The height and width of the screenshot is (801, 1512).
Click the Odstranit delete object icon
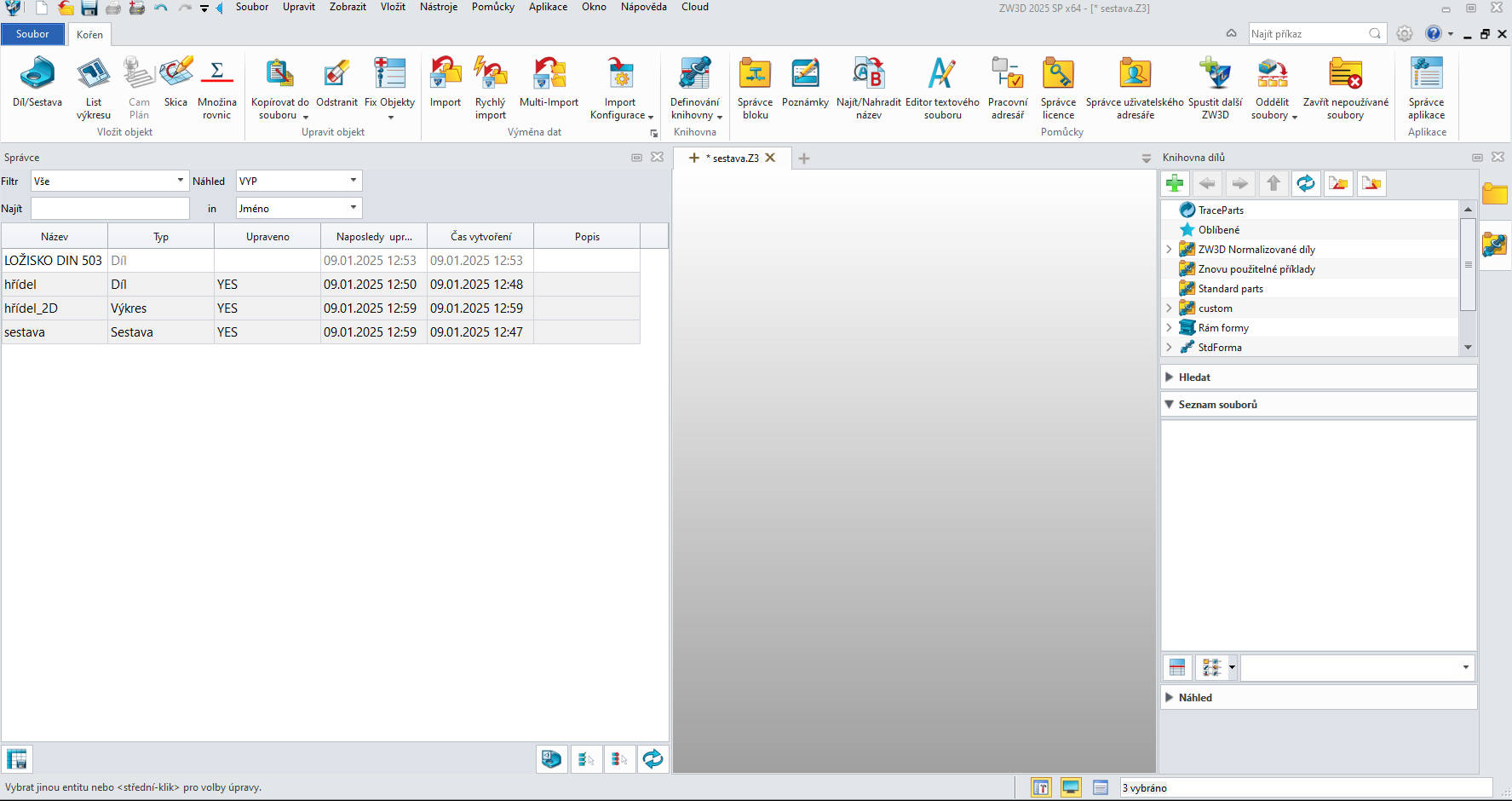click(336, 83)
